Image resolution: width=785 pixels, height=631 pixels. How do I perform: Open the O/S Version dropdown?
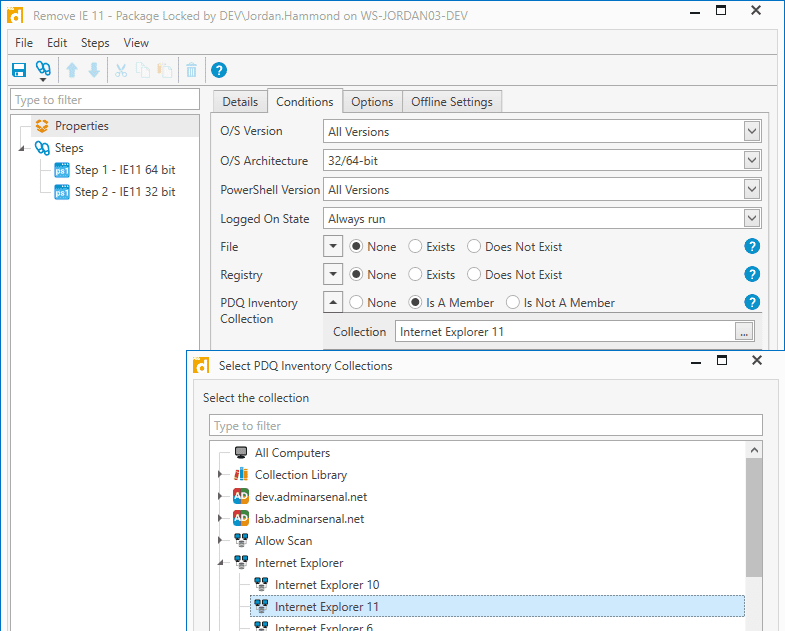coord(751,132)
